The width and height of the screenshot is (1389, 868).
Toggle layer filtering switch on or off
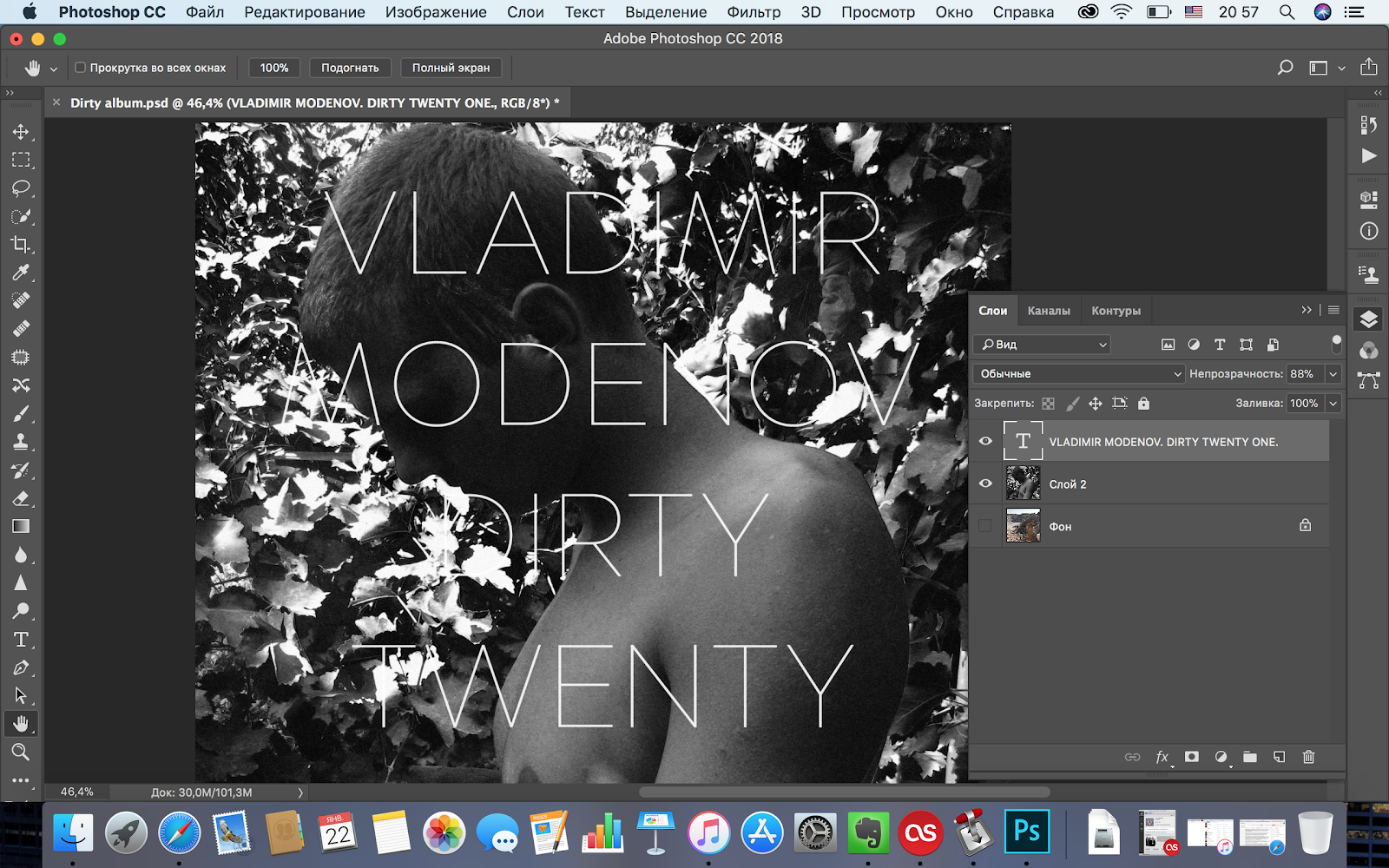click(x=1337, y=344)
